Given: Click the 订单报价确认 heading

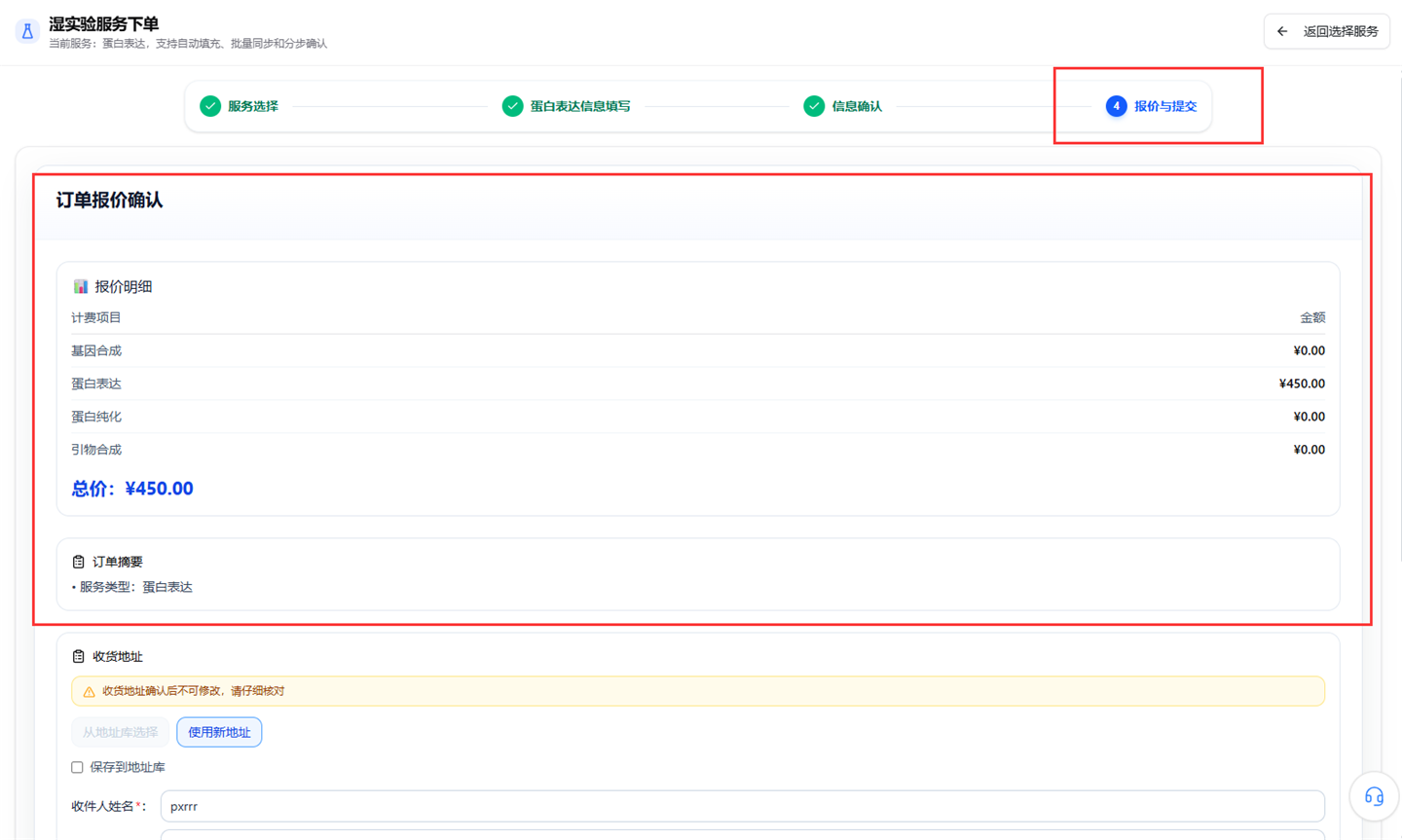Looking at the screenshot, I should pyautogui.click(x=109, y=200).
